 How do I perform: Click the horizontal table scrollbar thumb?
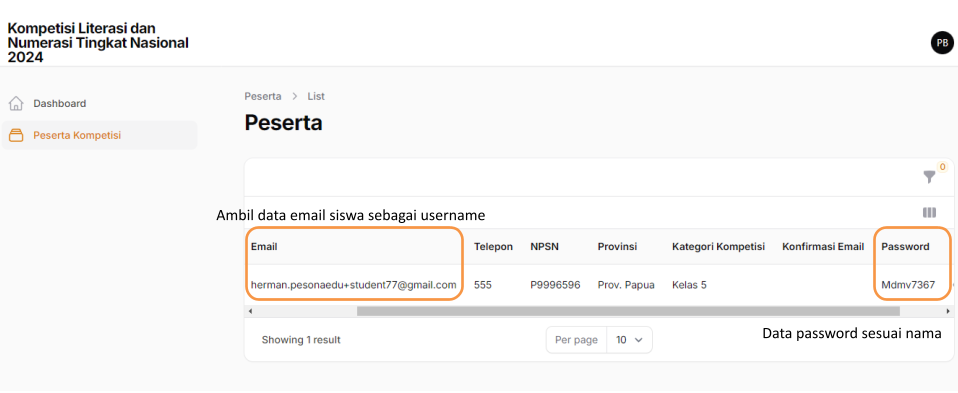coord(628,311)
